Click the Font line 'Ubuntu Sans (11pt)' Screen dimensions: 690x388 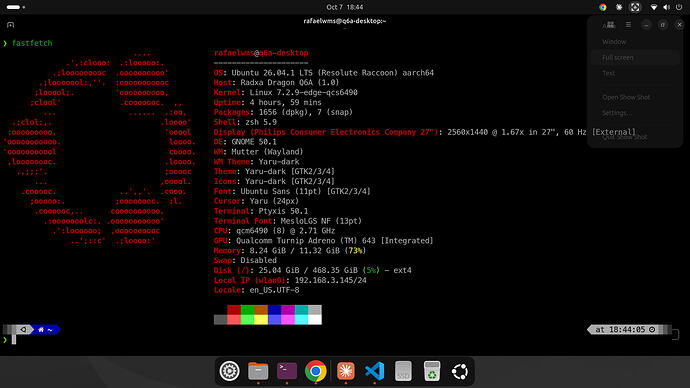[x=281, y=191]
